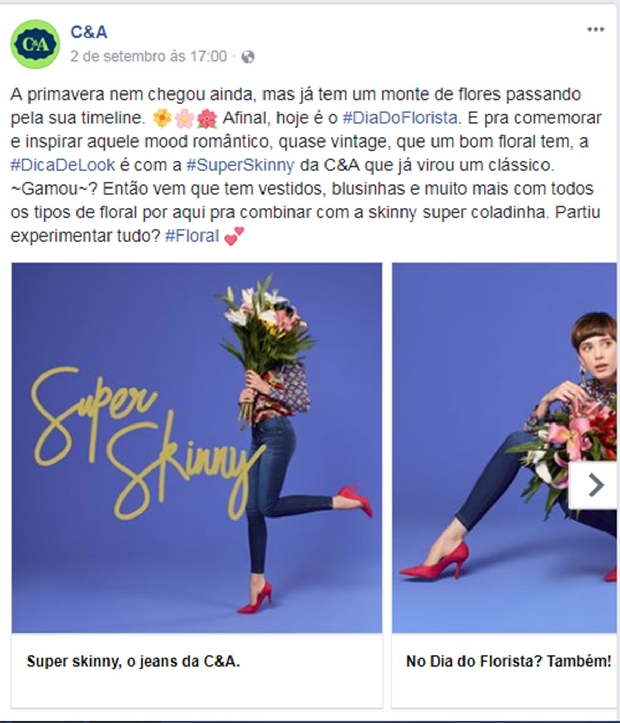Click the light pink blossom emoji
Screen dimensions: 620x723
pyautogui.click(x=184, y=119)
